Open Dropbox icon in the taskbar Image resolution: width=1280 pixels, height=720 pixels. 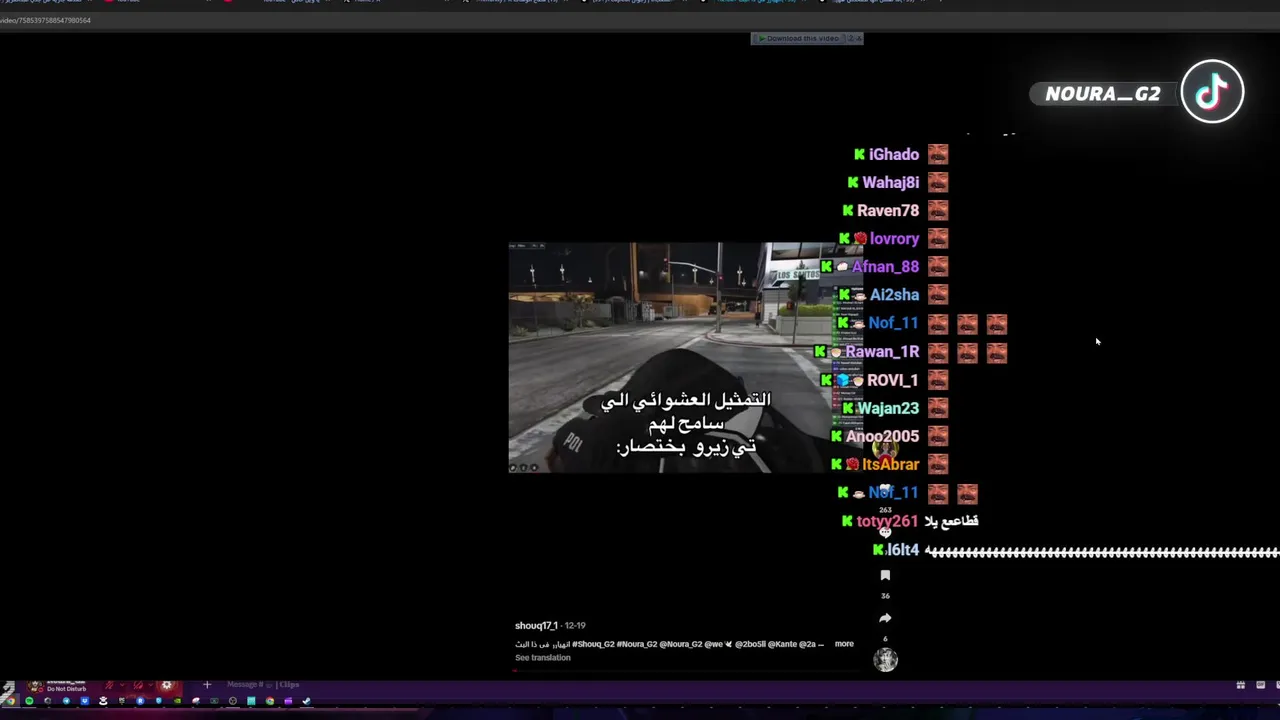[84, 701]
